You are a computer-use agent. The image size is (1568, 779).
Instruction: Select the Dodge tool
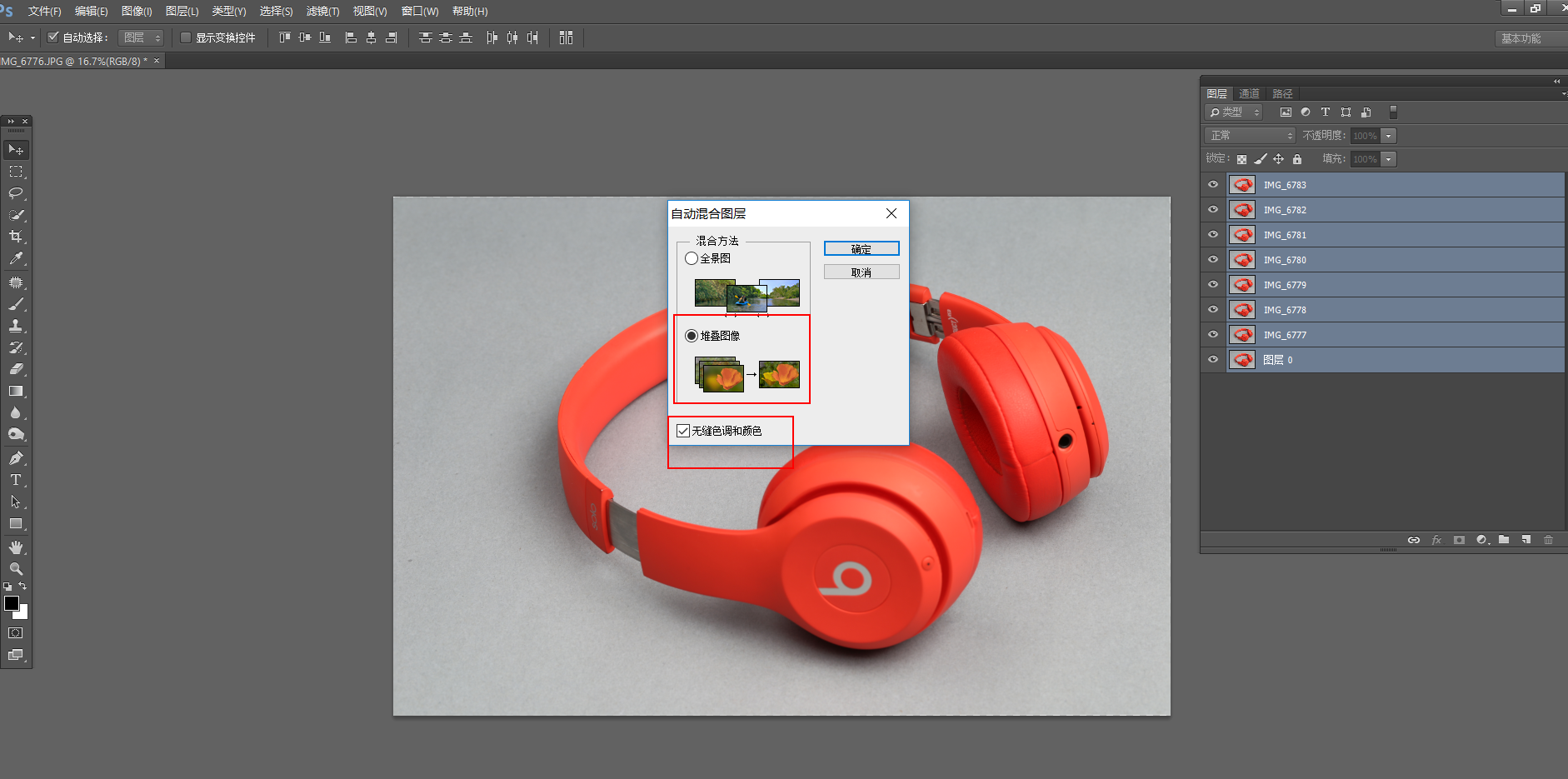coord(16,435)
